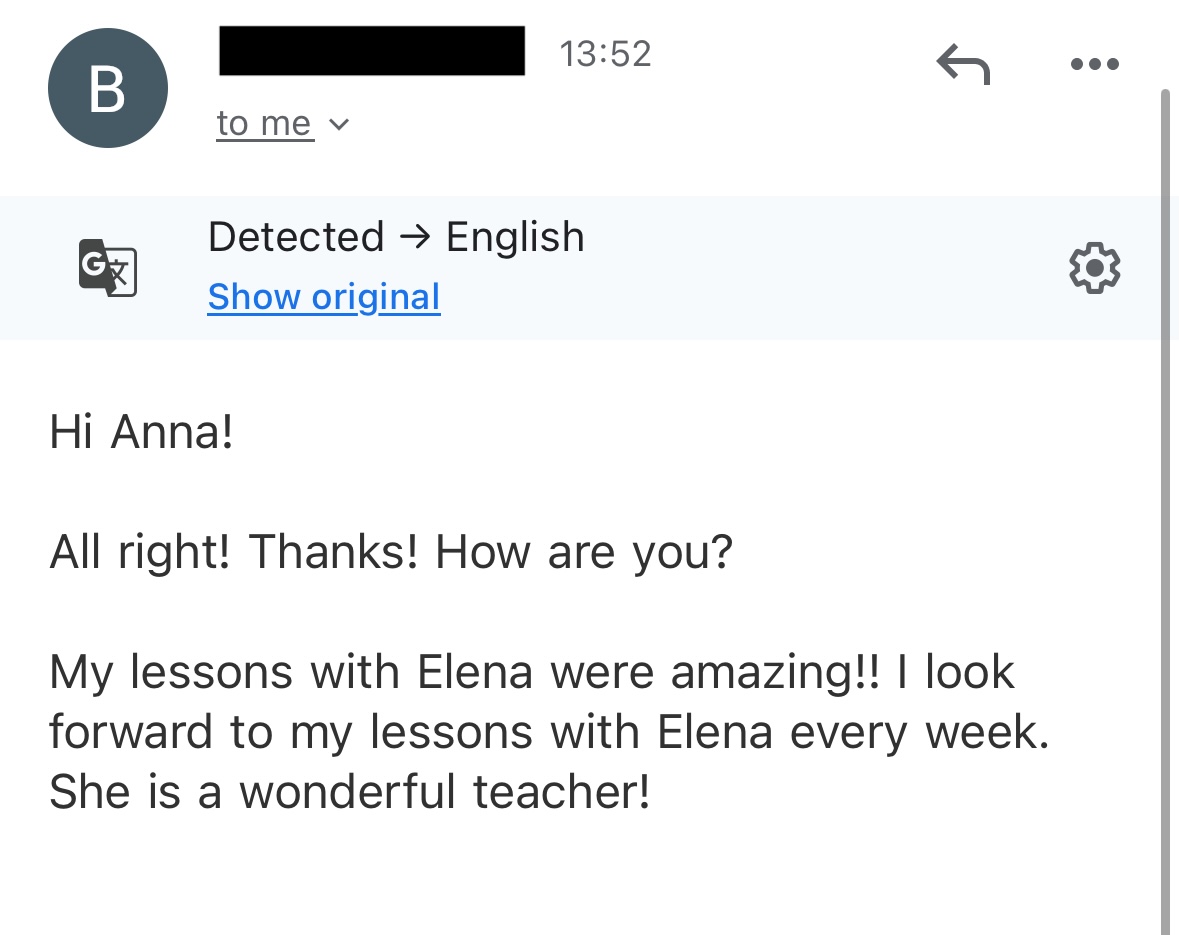Expand recipient details chevron beside "to me"

tap(339, 125)
